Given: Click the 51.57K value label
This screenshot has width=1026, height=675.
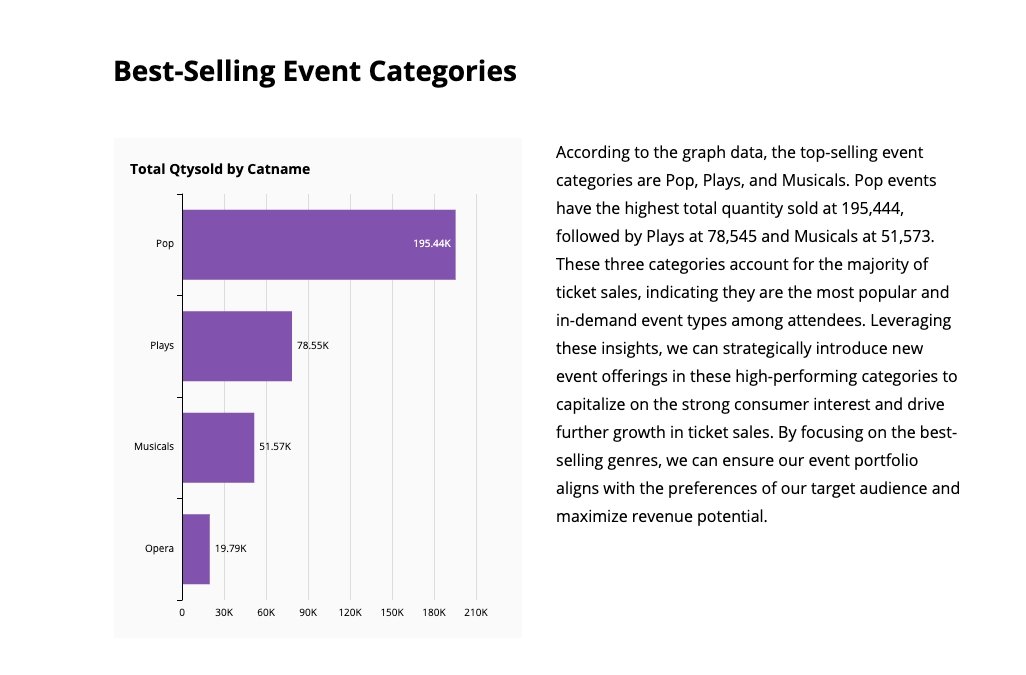Looking at the screenshot, I should pyautogui.click(x=275, y=447).
